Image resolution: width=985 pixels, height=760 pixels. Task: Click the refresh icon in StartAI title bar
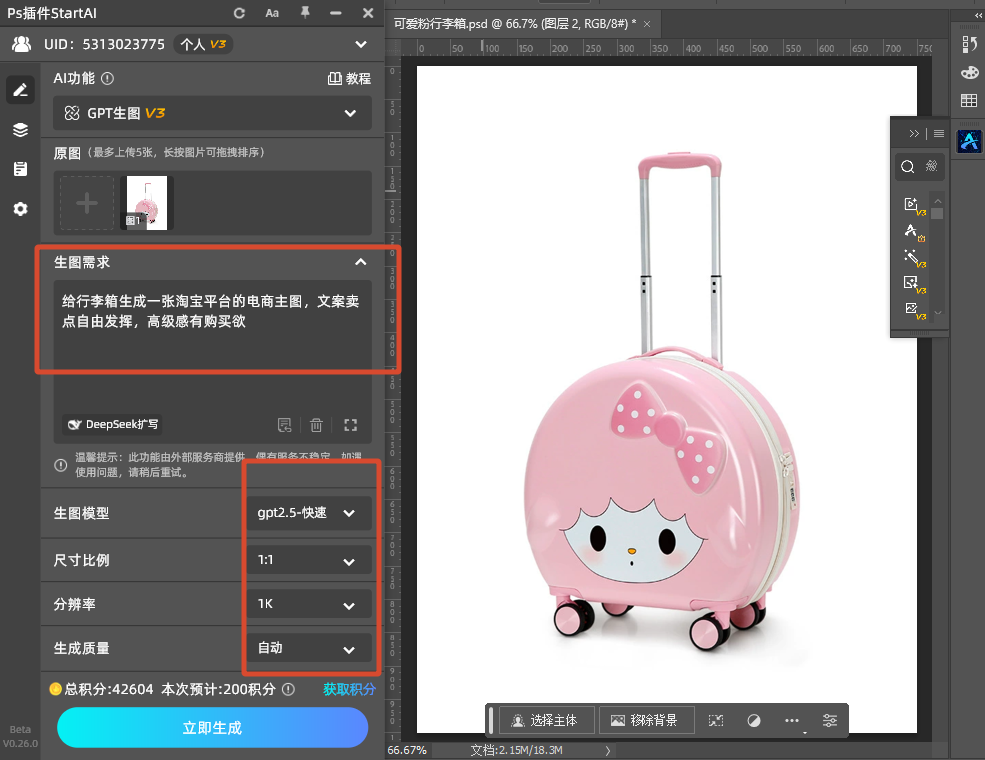tap(239, 13)
